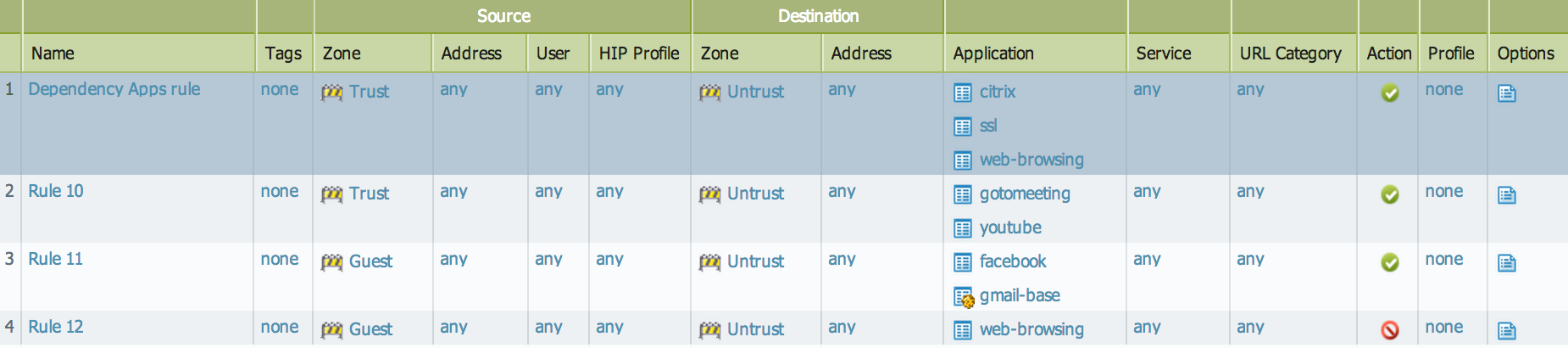Click the Tags value for Rule 12
The image size is (1568, 348).
tap(280, 327)
